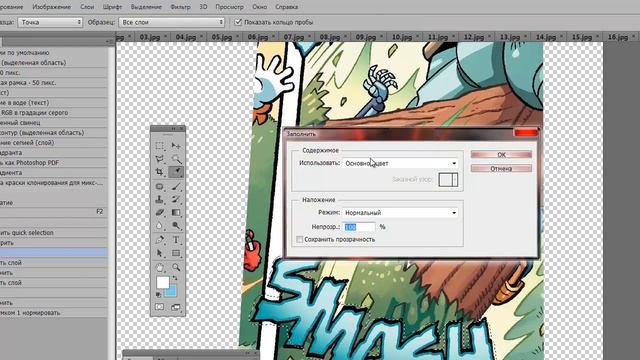Select action row ending '1 нормировать'
The image size is (640, 360).
click(x=53, y=313)
